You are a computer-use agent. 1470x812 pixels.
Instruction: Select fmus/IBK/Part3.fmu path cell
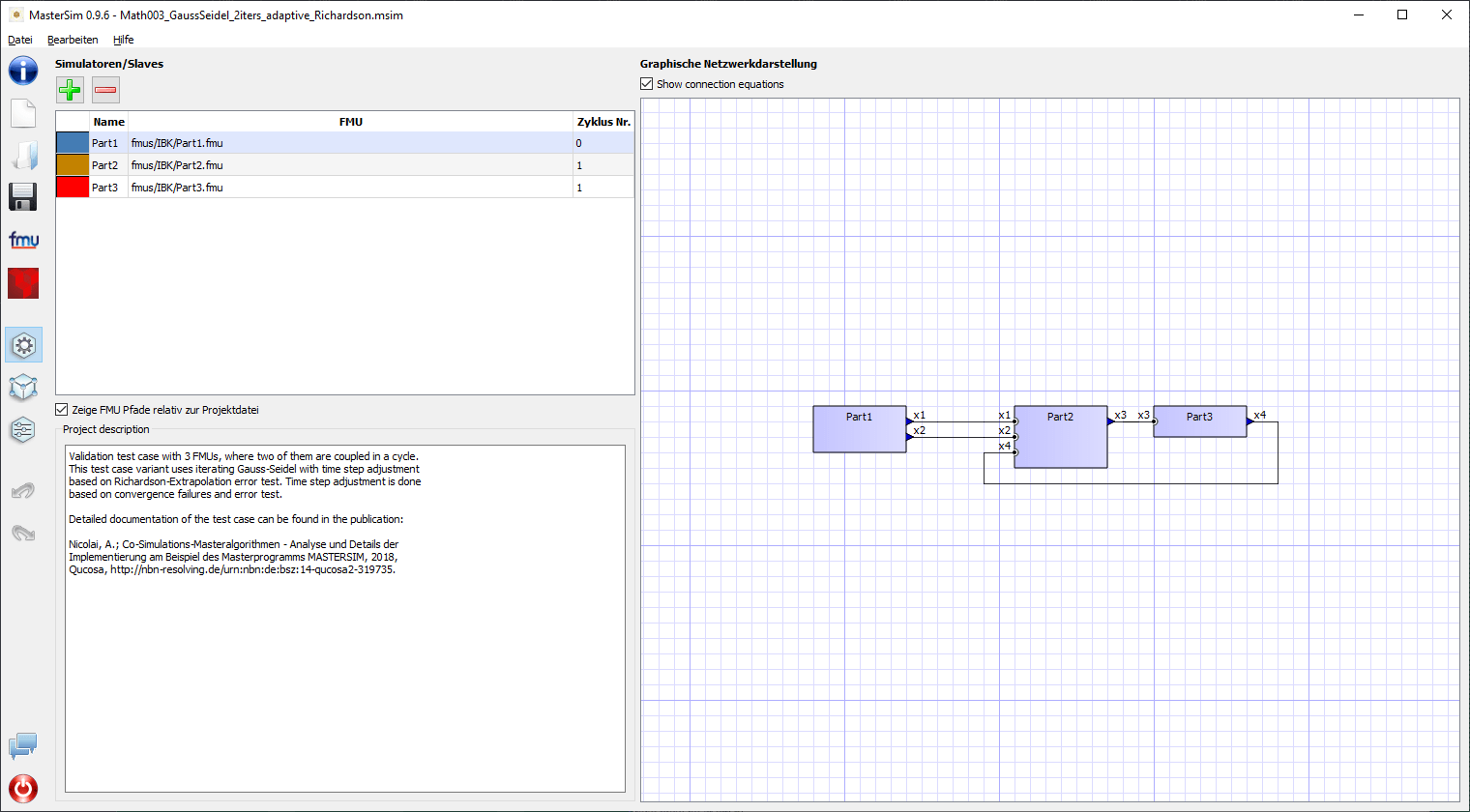pos(350,188)
